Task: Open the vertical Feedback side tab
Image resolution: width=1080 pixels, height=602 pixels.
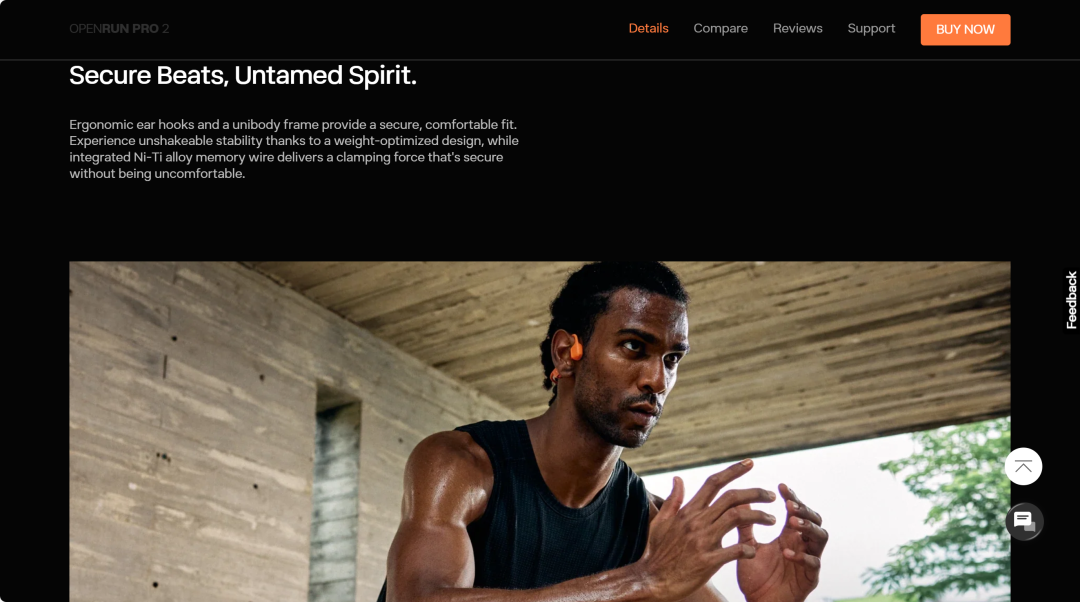Action: [1071, 300]
